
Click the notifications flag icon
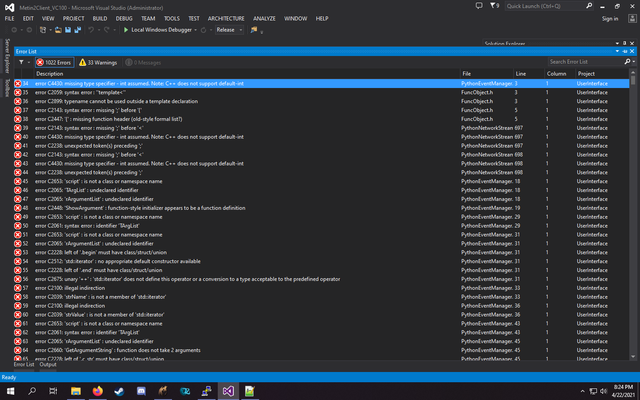pyautogui.click(x=494, y=6)
